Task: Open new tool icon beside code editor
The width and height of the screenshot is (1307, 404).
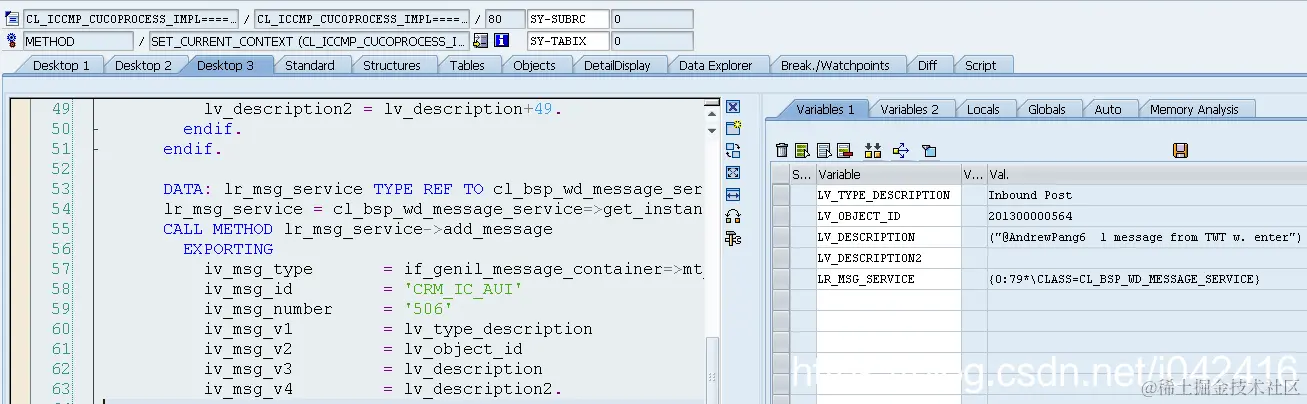Action: (x=733, y=129)
